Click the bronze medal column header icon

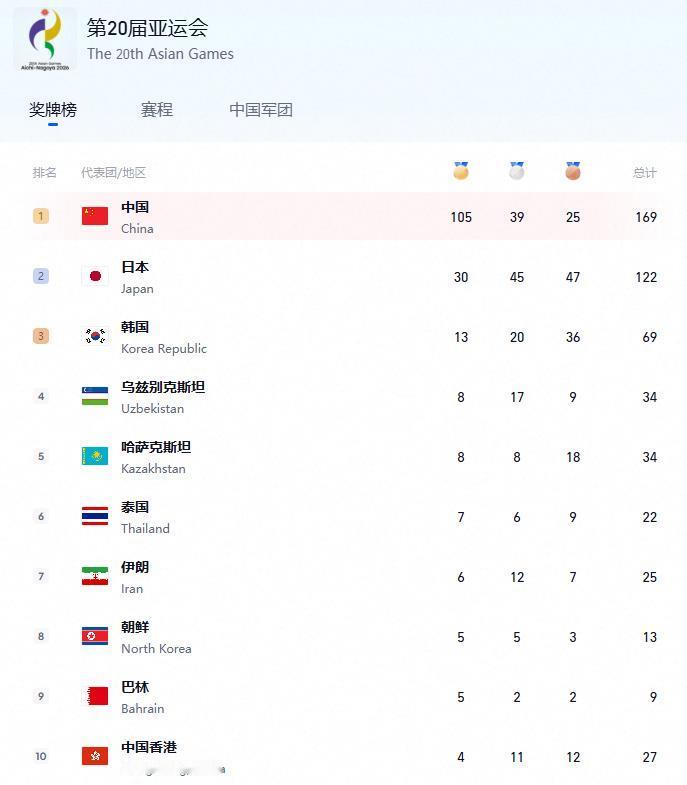573,171
